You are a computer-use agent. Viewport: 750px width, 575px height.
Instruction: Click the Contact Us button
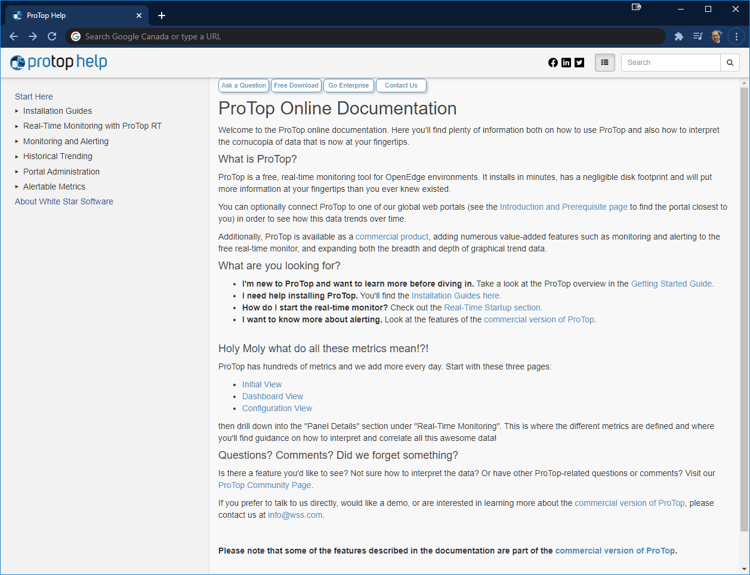pyautogui.click(x=401, y=86)
